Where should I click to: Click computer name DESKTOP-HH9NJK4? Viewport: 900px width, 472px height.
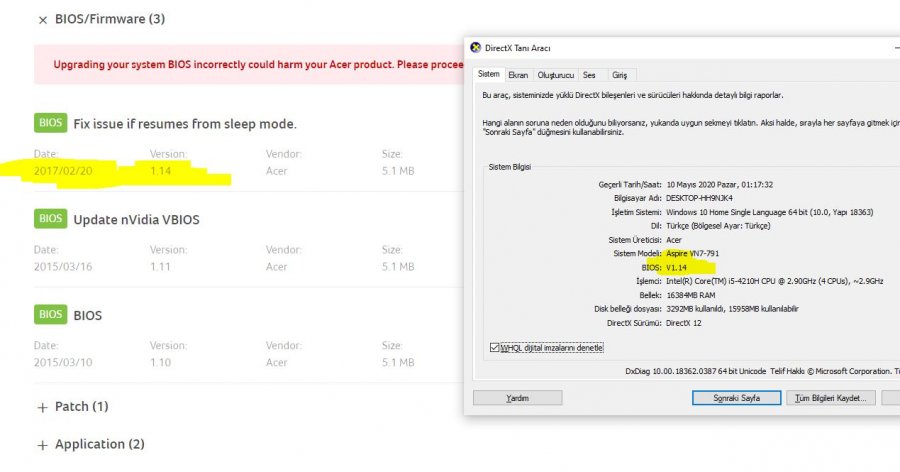(699, 198)
